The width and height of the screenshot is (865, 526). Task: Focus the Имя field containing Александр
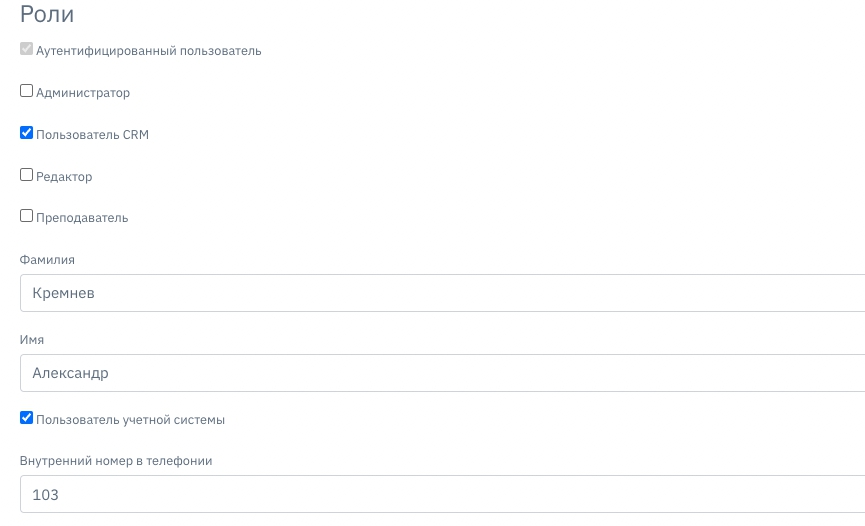[442, 373]
